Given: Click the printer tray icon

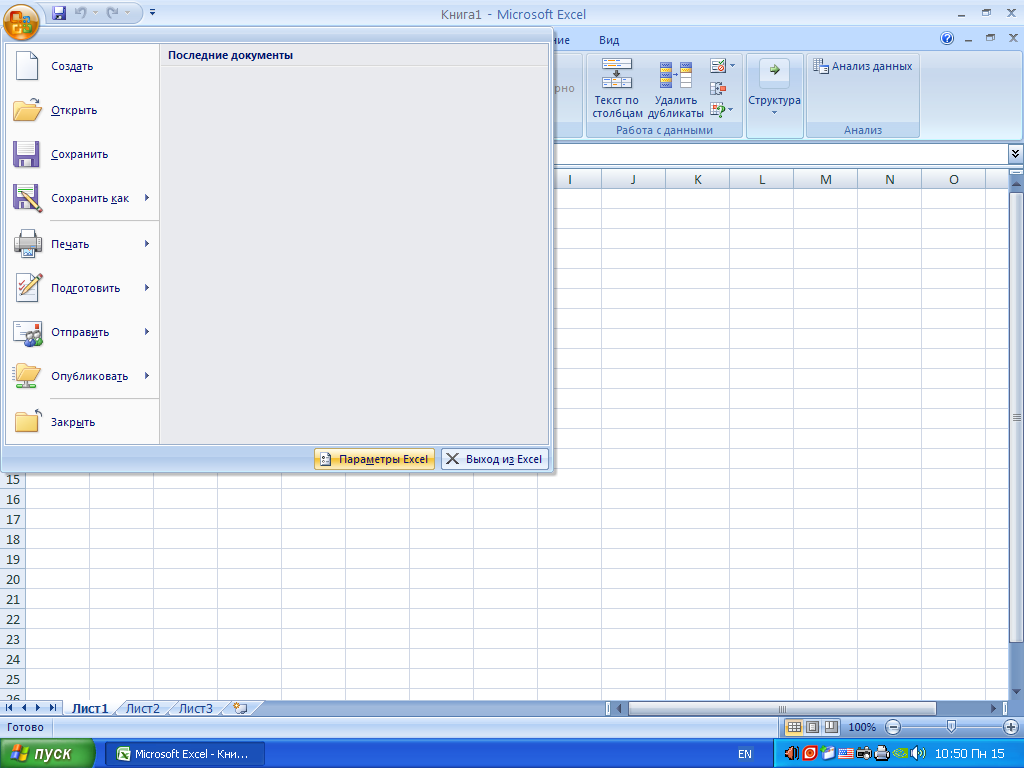Looking at the screenshot, I should click(882, 754).
